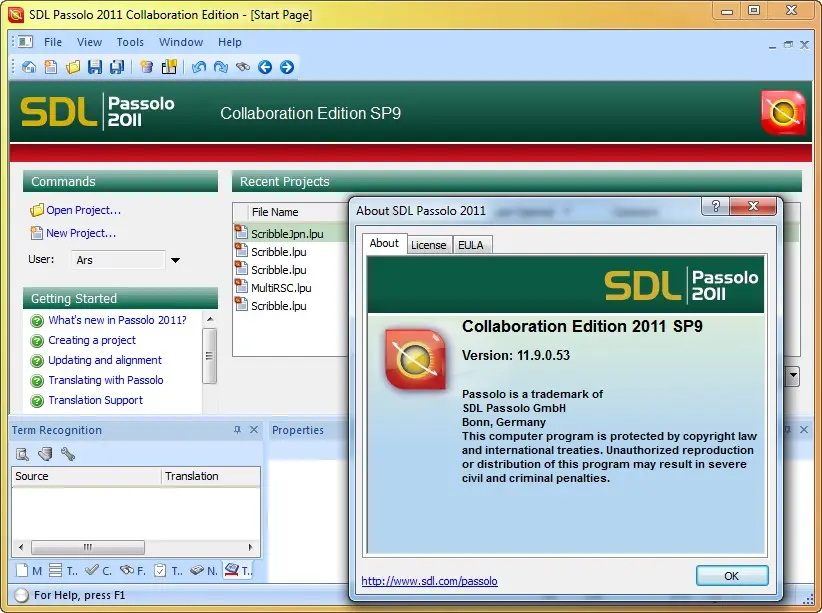Click the Save All double-floppy toolbar icon
Viewport: 822px width, 613px height.
117,67
